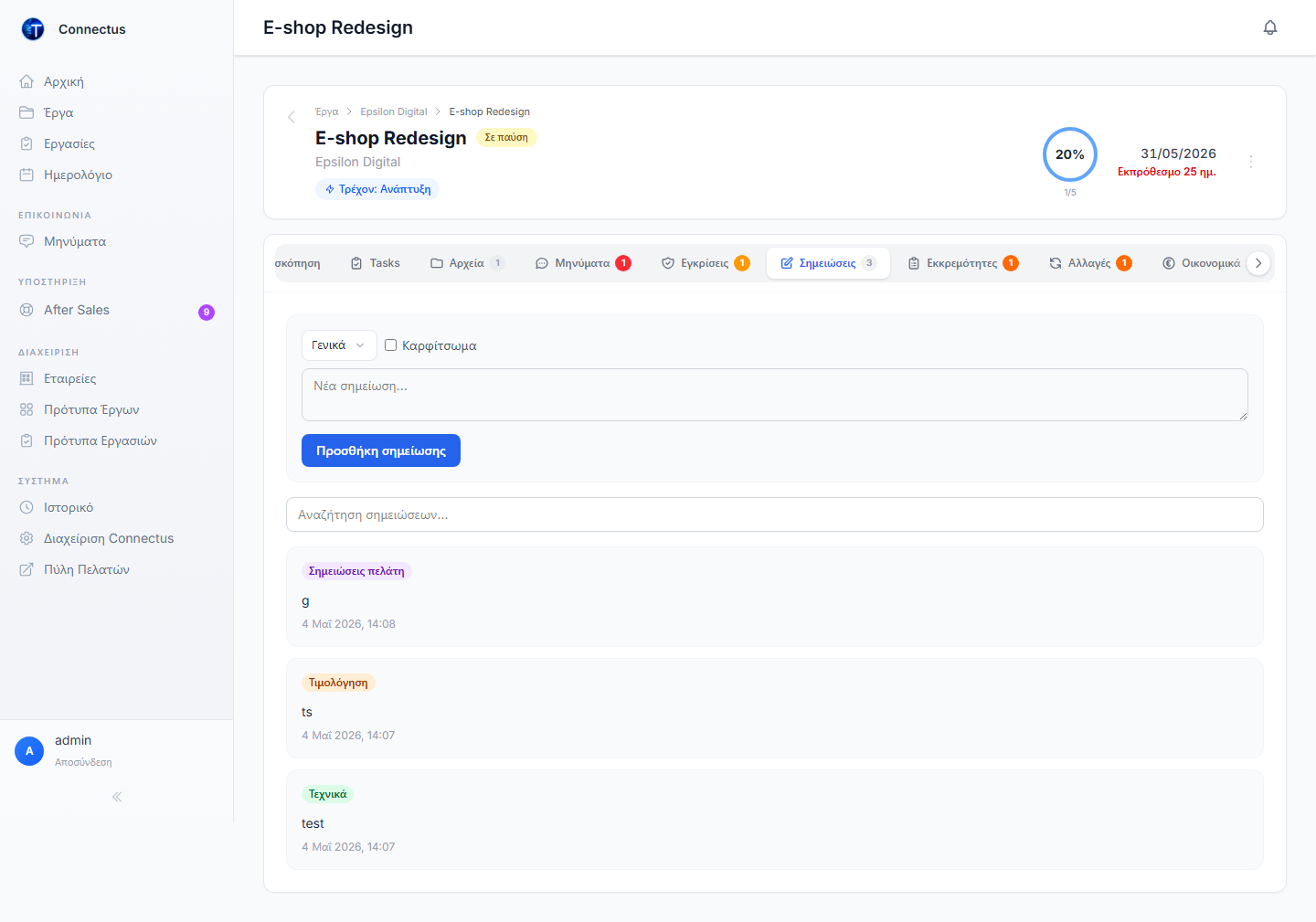This screenshot has width=1316, height=922.
Task: Click the Προσθήκη σημείωσης button
Action: tap(381, 450)
